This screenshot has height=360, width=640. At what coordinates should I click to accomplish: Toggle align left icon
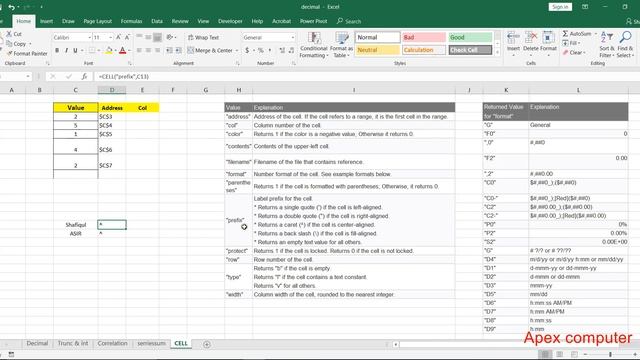(139, 50)
